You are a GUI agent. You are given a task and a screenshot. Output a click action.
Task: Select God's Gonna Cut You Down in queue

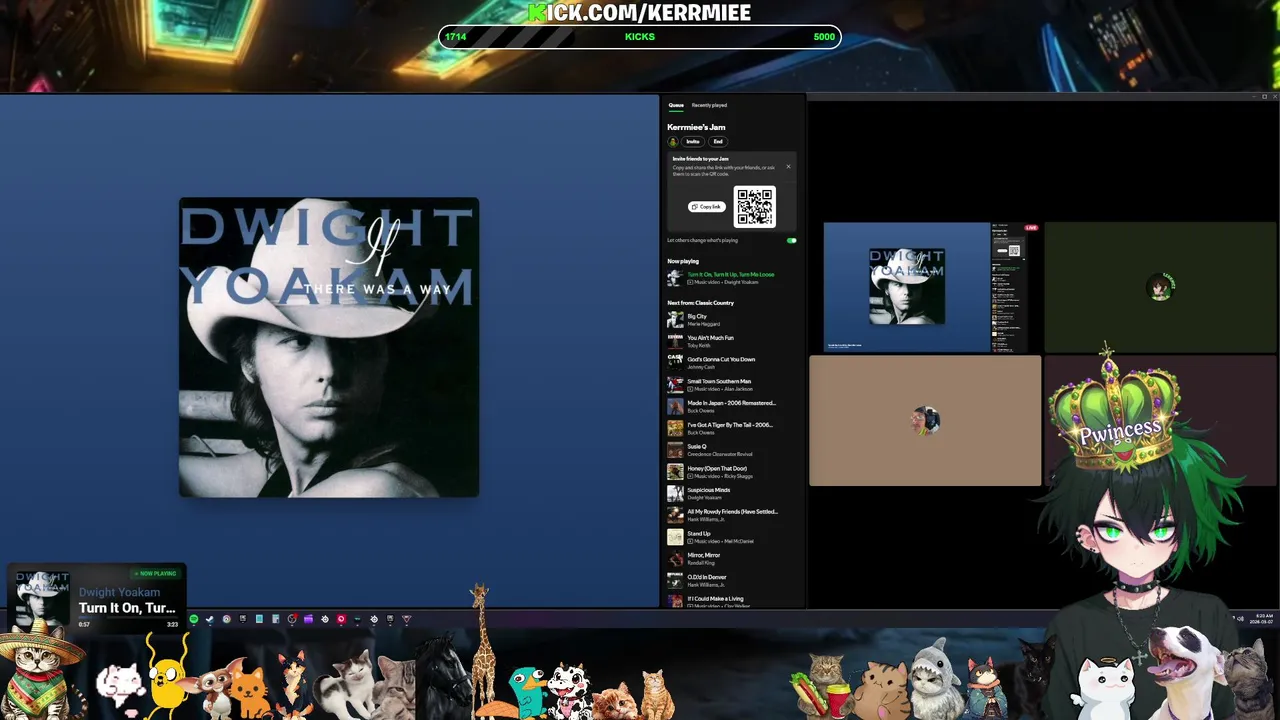[733, 363]
